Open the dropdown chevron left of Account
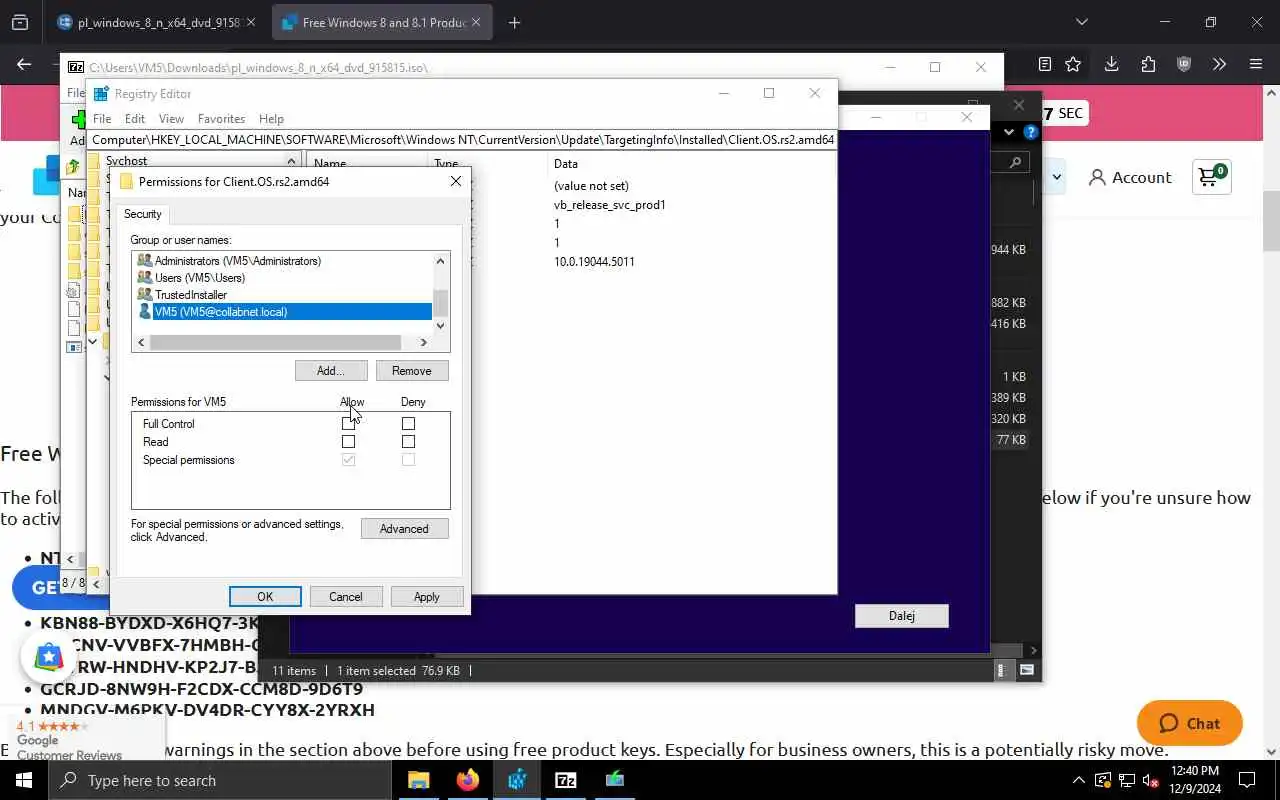Viewport: 1280px width, 800px height. coord(1056,178)
